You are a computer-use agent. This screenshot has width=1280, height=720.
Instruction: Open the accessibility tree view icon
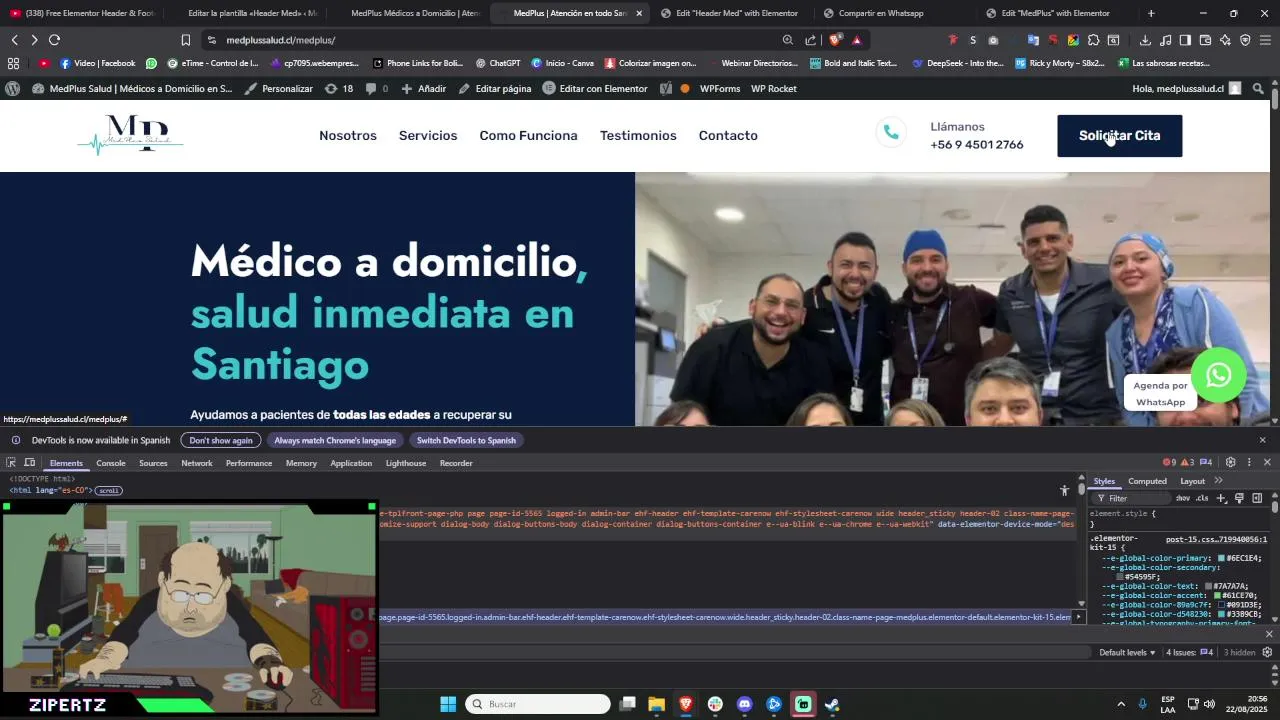pyautogui.click(x=1064, y=490)
